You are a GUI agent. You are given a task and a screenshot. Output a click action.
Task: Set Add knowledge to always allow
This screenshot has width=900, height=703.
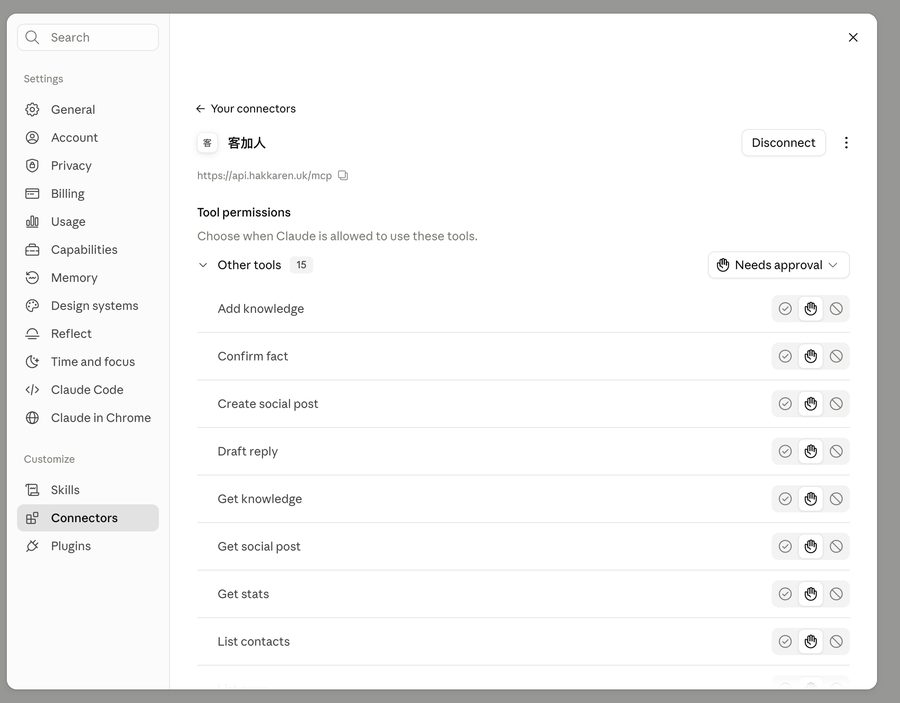pyautogui.click(x=785, y=309)
